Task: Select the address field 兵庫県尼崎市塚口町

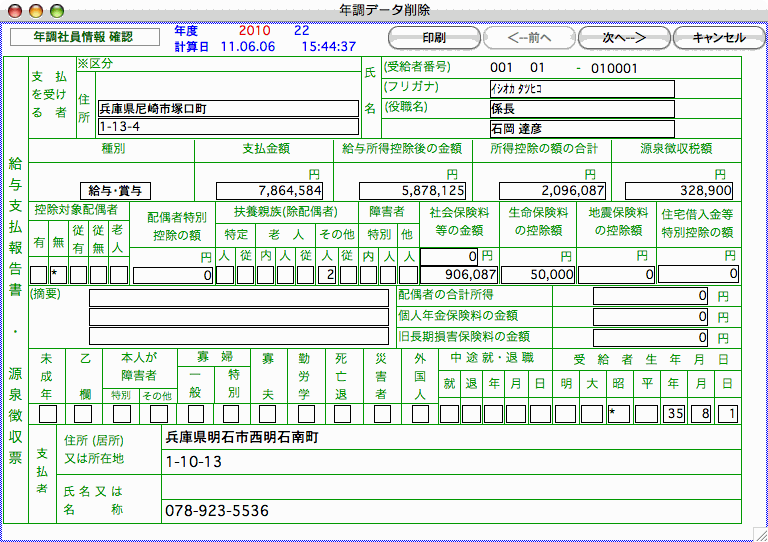Action: (227, 109)
